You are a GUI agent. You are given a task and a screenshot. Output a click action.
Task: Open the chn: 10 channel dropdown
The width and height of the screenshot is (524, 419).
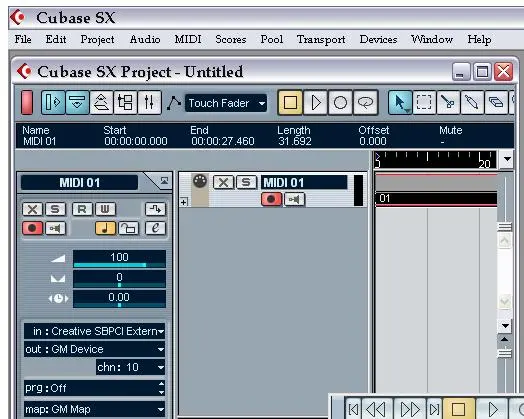point(131,367)
